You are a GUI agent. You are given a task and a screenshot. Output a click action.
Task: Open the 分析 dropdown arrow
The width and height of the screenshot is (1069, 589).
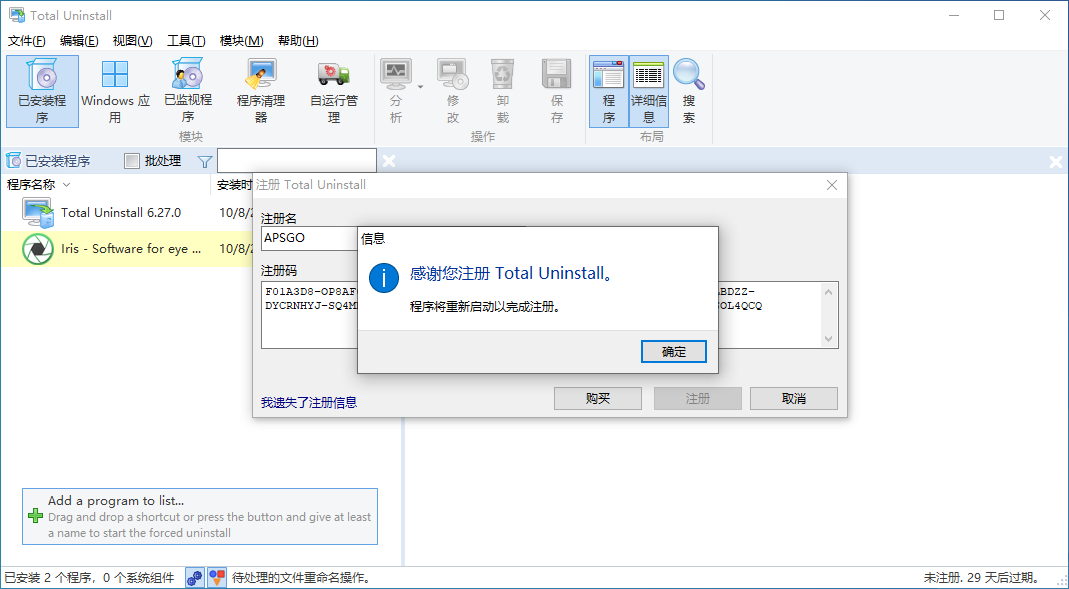coord(420,87)
